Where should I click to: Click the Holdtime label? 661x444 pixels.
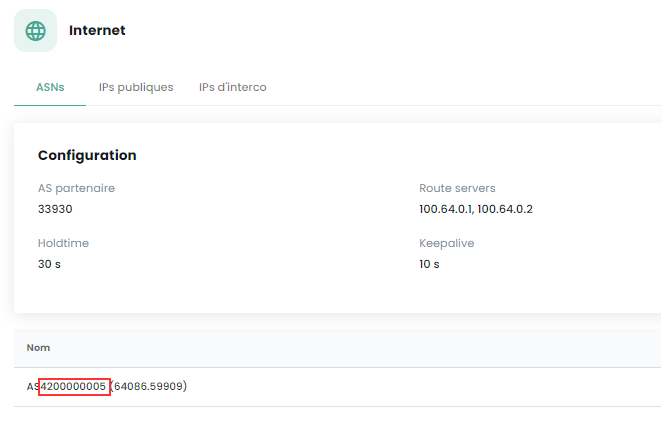click(64, 243)
